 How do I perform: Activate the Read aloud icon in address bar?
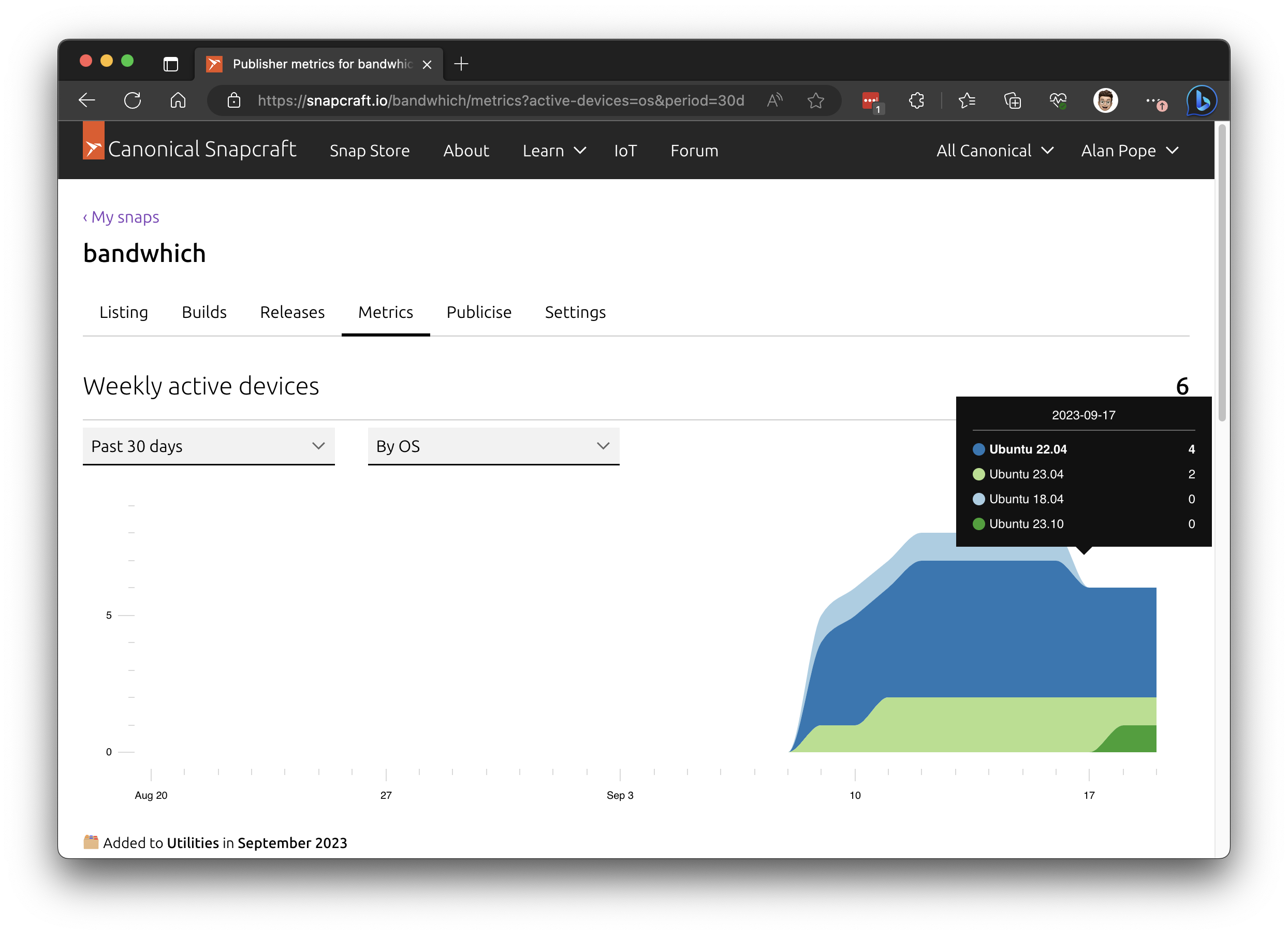774,100
